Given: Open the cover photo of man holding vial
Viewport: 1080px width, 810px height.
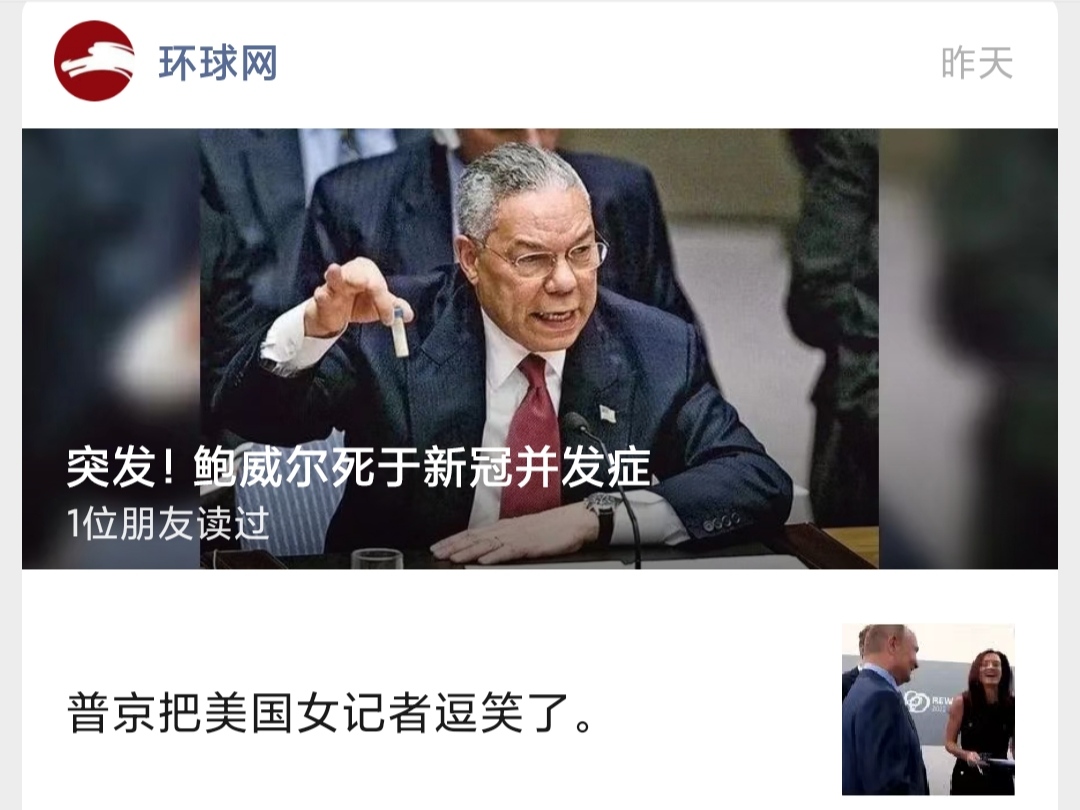Looking at the screenshot, I should (539, 349).
